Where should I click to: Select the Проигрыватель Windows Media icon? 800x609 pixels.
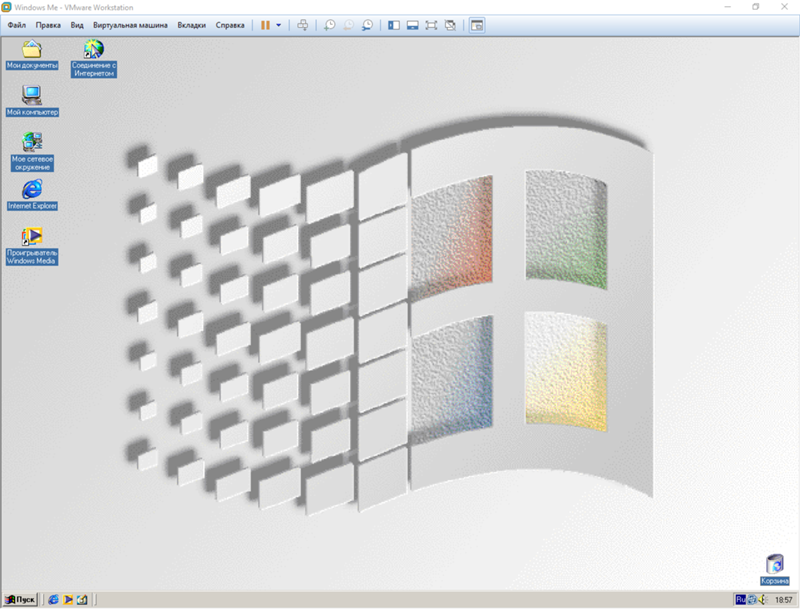[x=32, y=245]
